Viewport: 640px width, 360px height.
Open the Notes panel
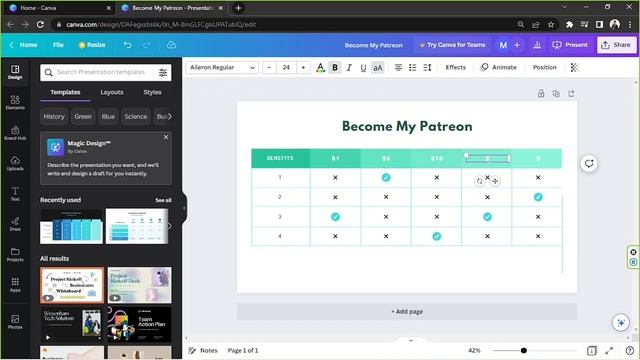click(x=203, y=351)
